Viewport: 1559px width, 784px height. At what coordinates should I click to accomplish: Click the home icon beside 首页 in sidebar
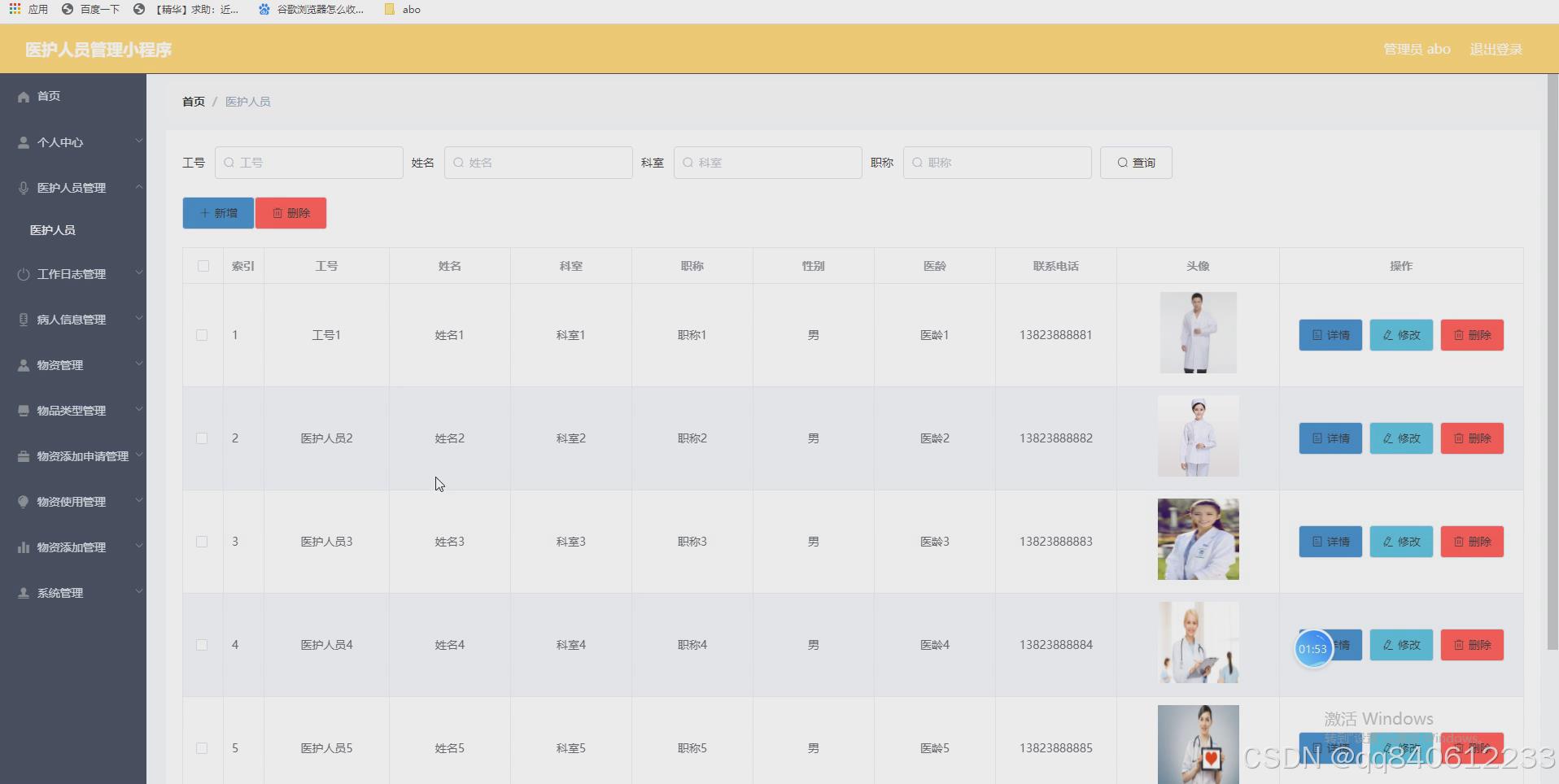pos(24,97)
